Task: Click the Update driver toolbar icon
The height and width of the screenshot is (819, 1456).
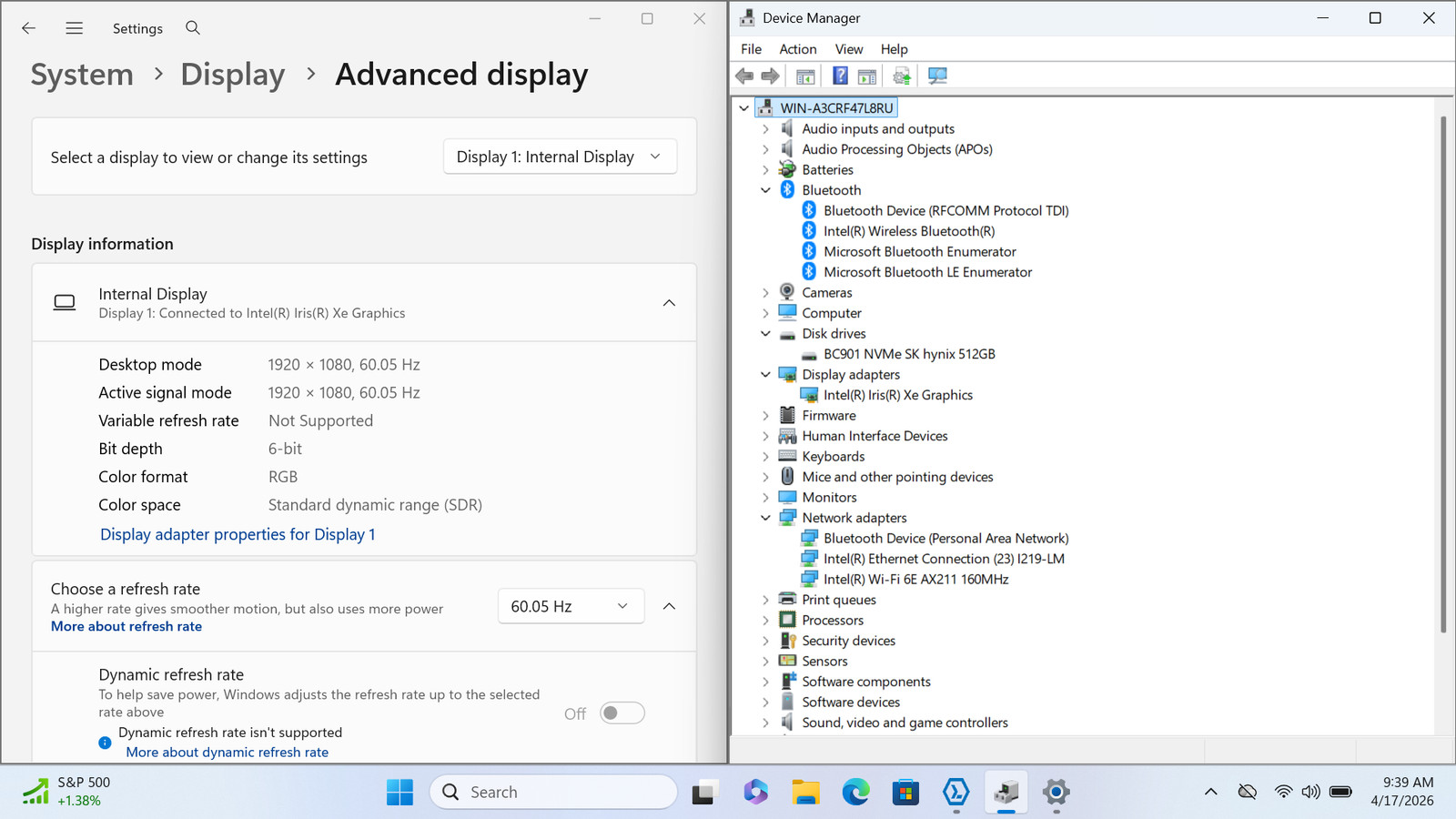Action: 901,76
